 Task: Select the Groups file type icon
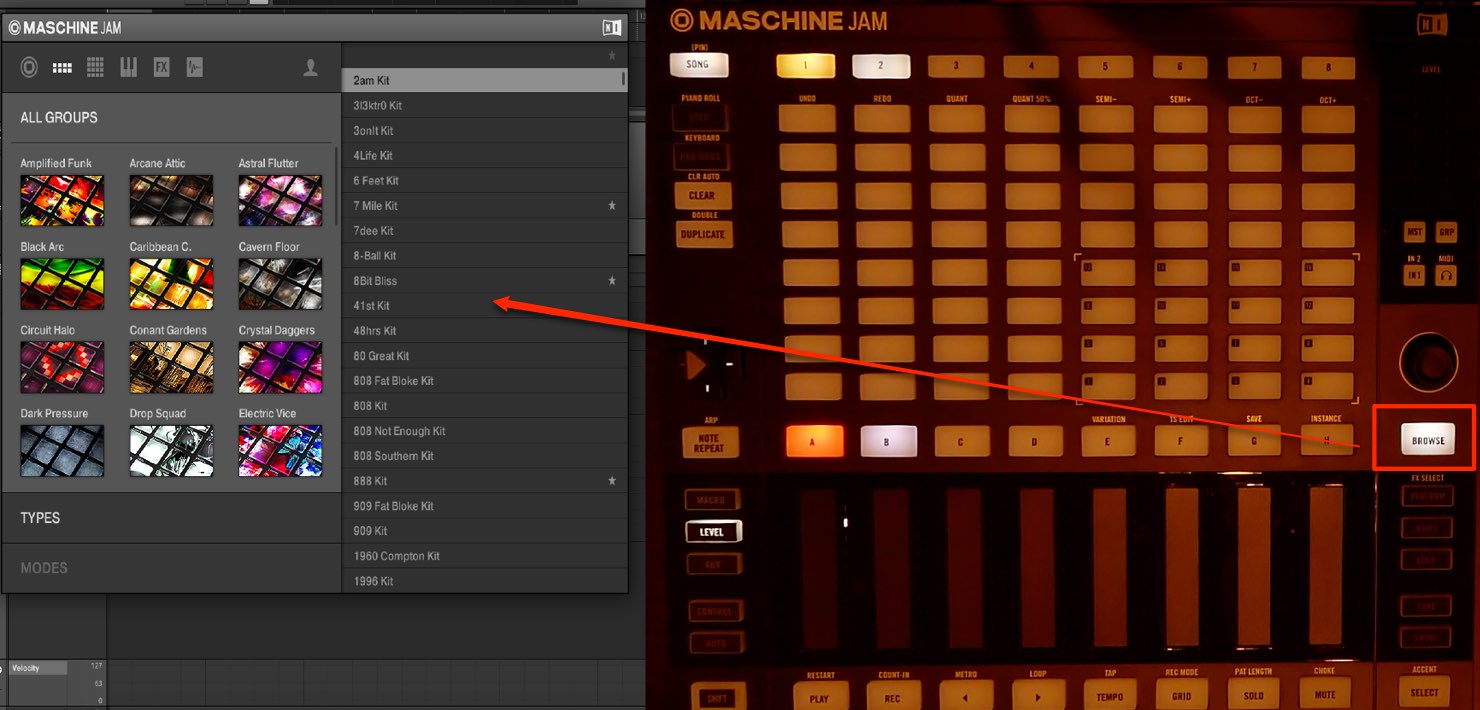62,68
